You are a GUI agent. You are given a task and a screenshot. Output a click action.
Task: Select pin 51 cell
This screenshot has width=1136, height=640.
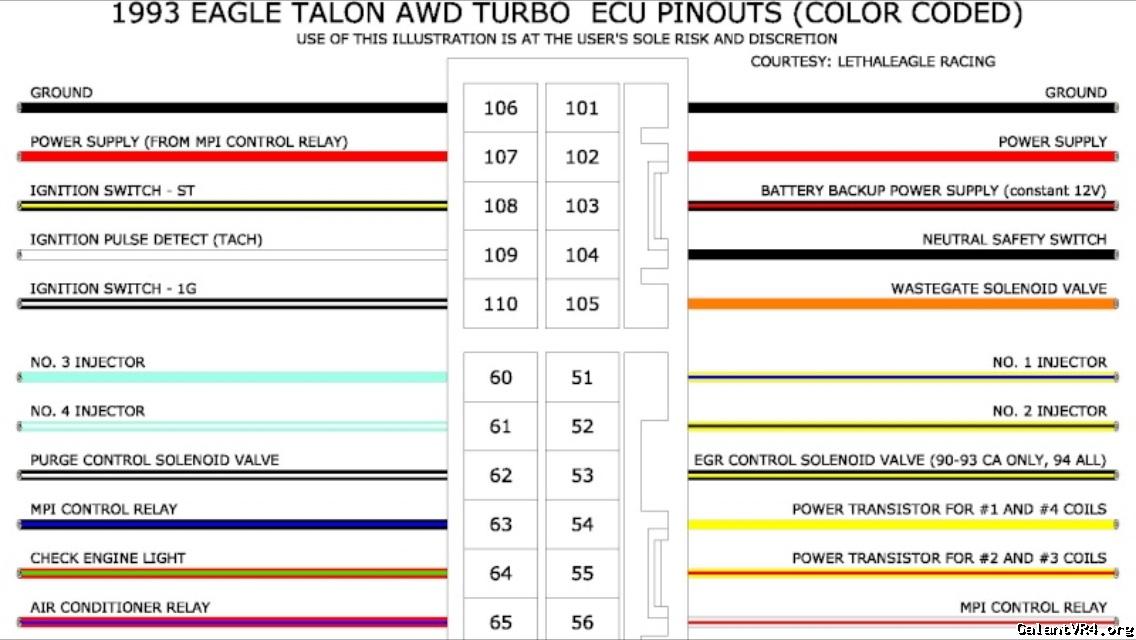point(582,378)
